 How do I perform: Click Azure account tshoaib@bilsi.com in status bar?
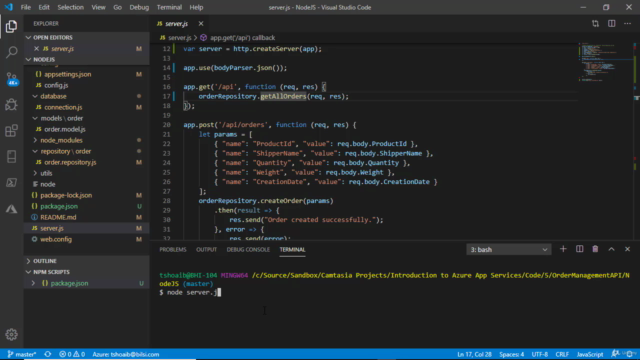pyautogui.click(x=126, y=354)
